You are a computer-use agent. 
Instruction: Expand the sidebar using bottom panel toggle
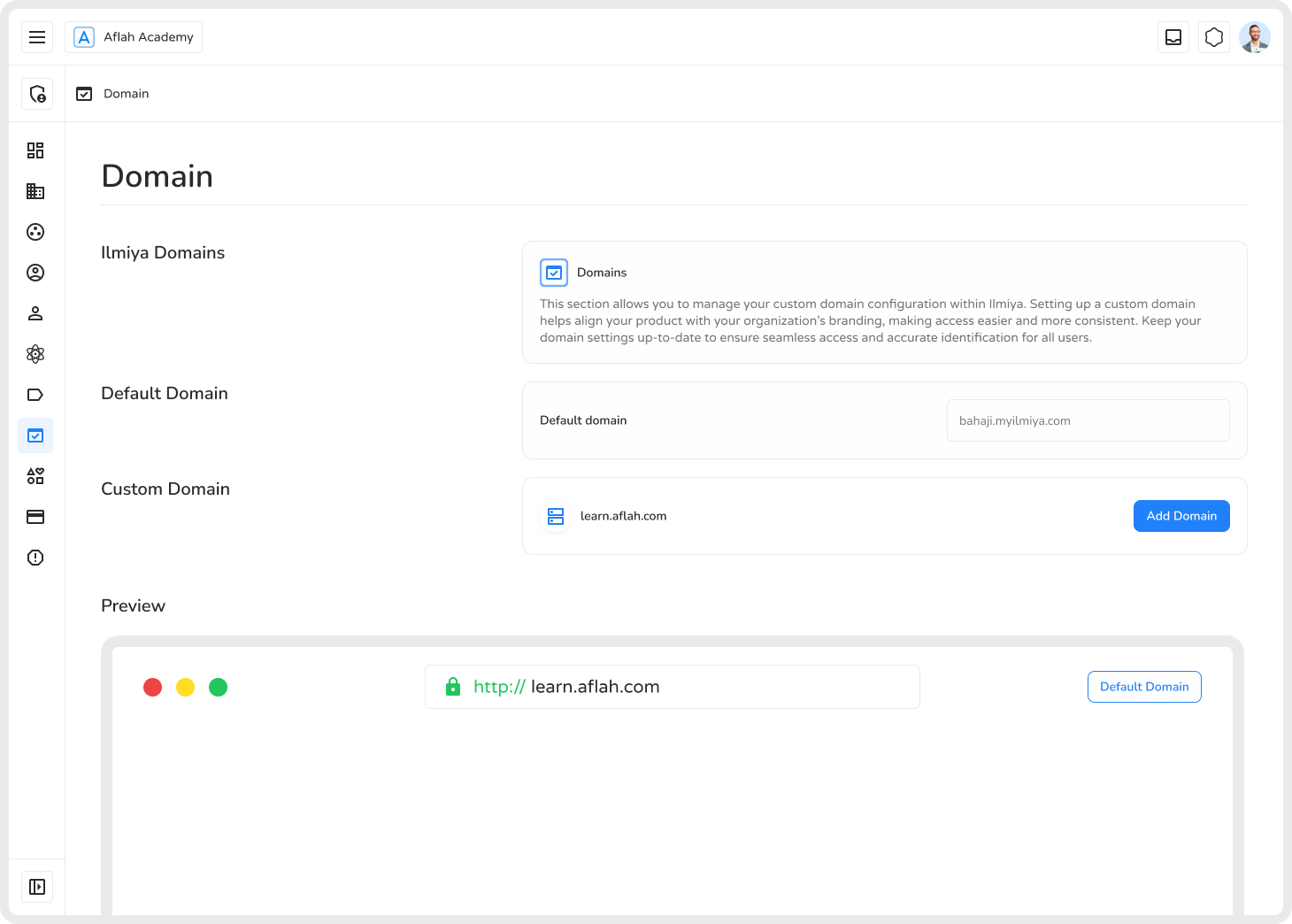[37, 887]
